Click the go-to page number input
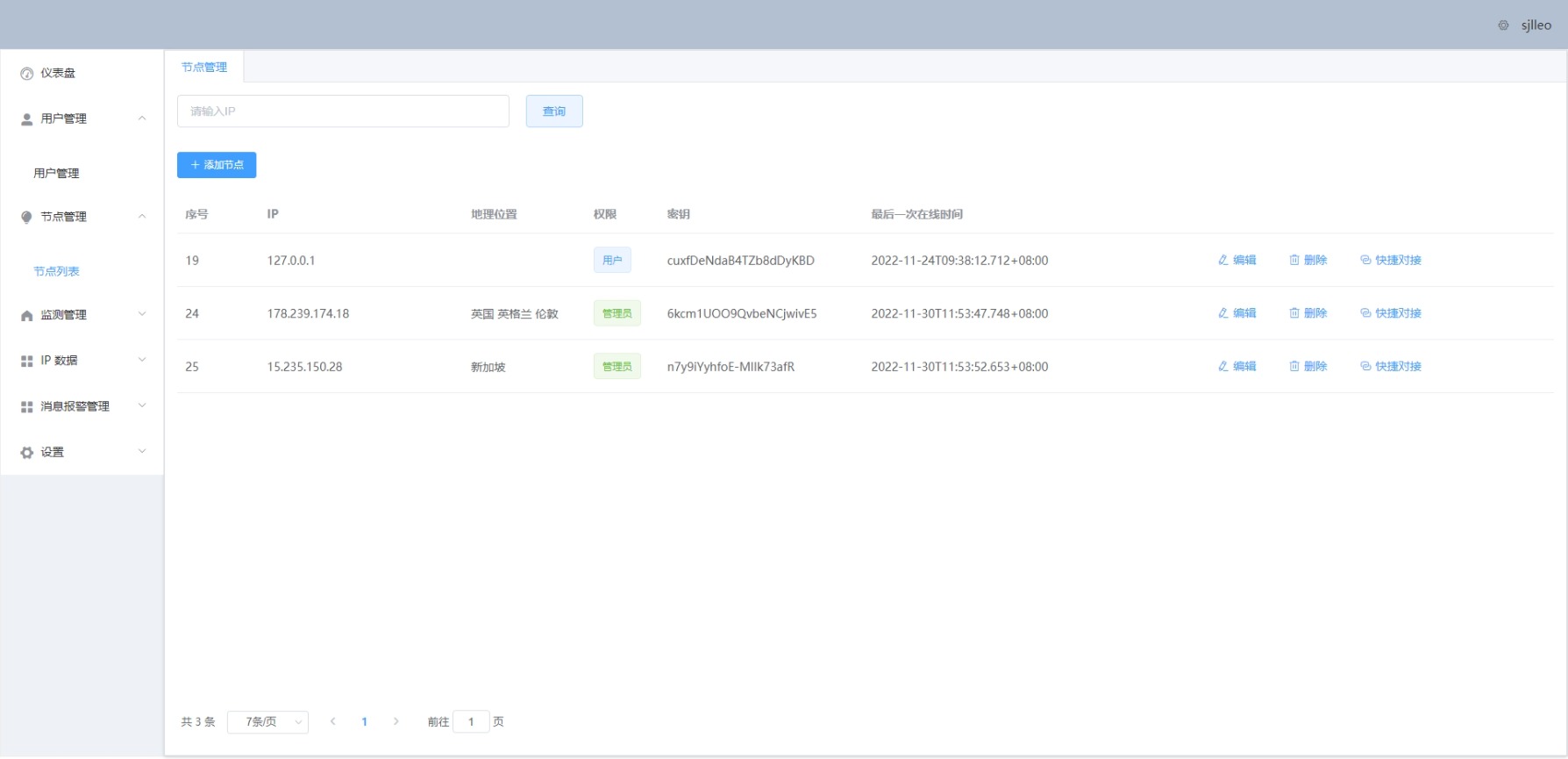This screenshot has width=1568, height=759. [x=471, y=722]
